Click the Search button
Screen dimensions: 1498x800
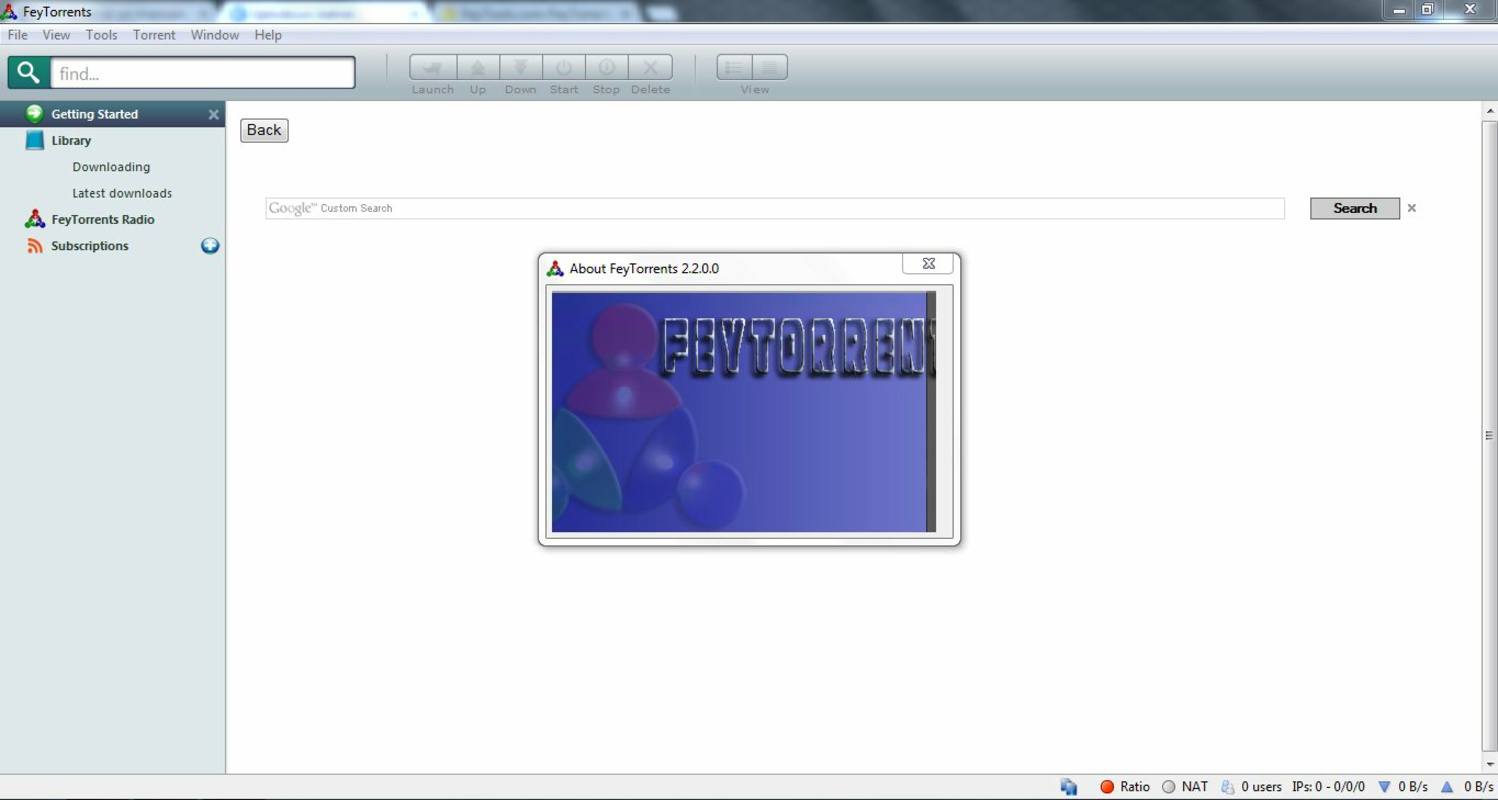1355,208
